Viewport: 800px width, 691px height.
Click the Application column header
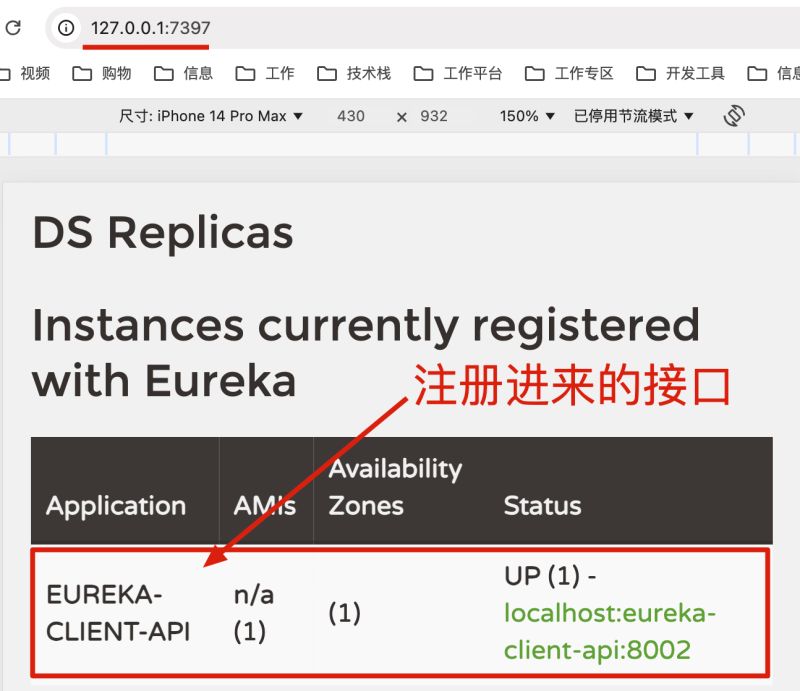point(116,506)
